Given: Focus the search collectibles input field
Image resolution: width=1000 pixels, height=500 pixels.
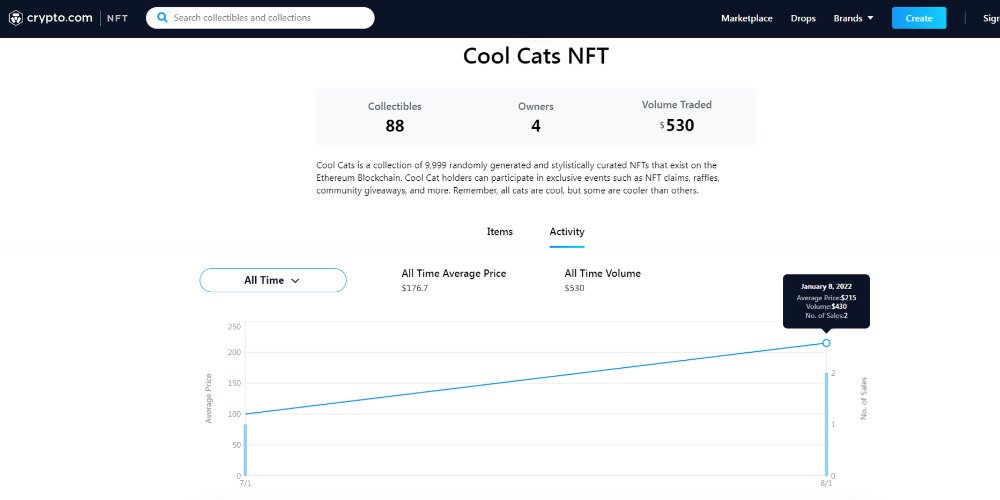Looking at the screenshot, I should pos(260,18).
